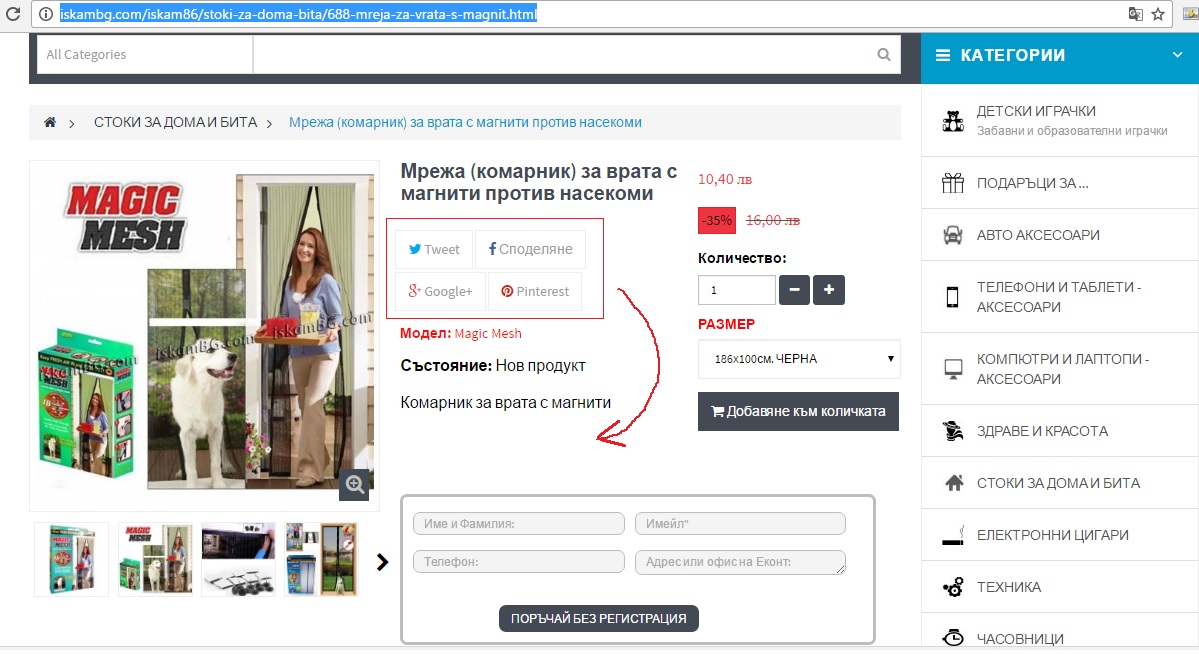The height and width of the screenshot is (654, 1199).
Task: Click the Състояние: Нов продукт text
Action: click(x=493, y=366)
